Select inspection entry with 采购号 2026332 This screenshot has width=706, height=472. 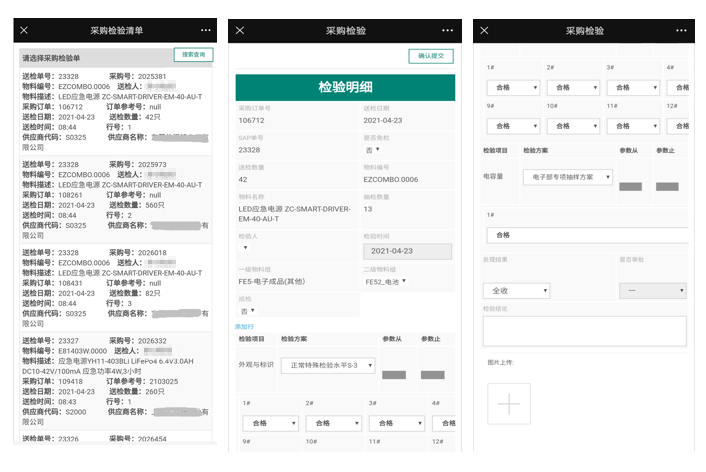(x=116, y=381)
